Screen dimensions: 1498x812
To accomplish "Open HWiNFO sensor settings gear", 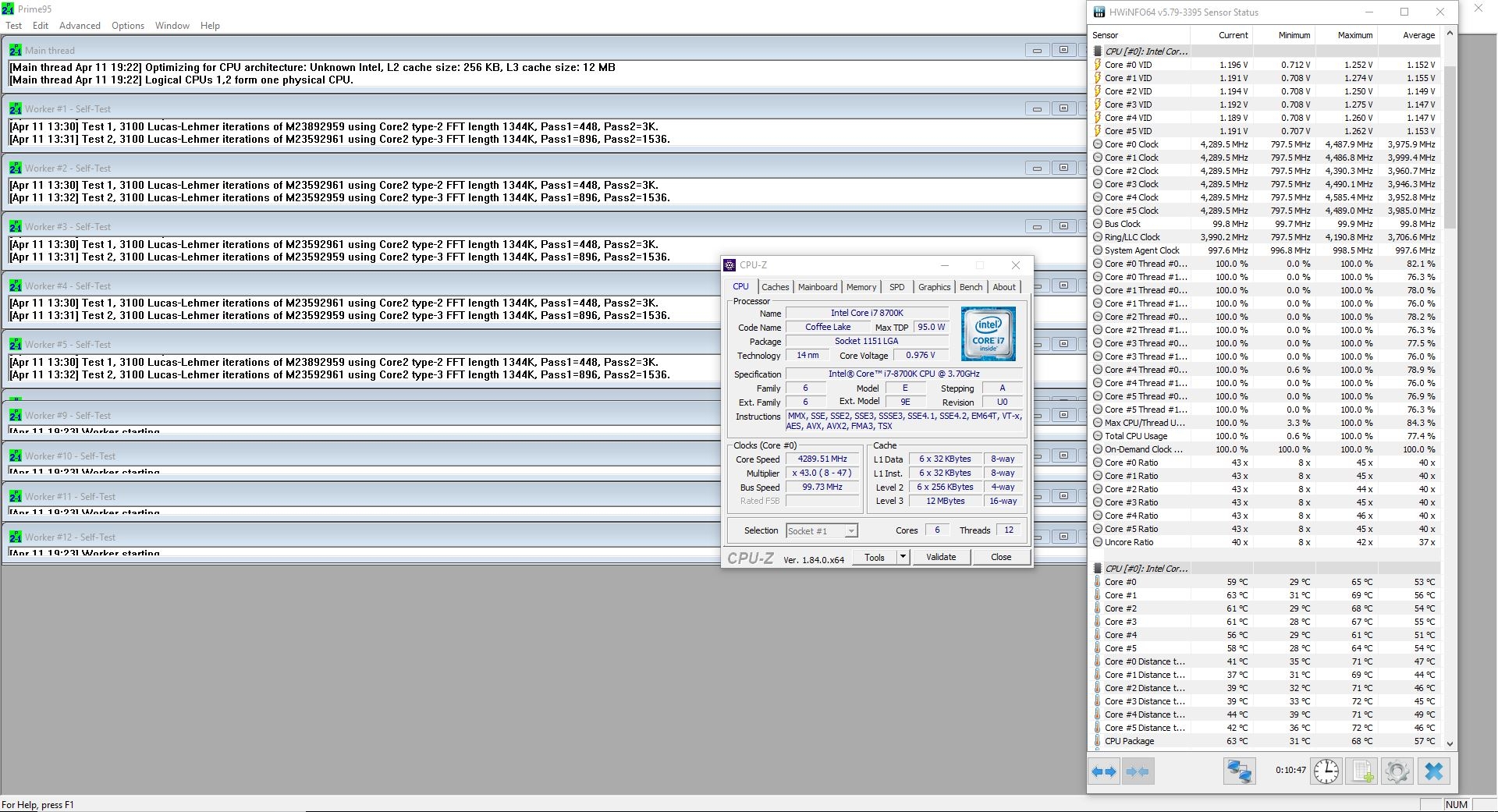I will (x=1397, y=771).
